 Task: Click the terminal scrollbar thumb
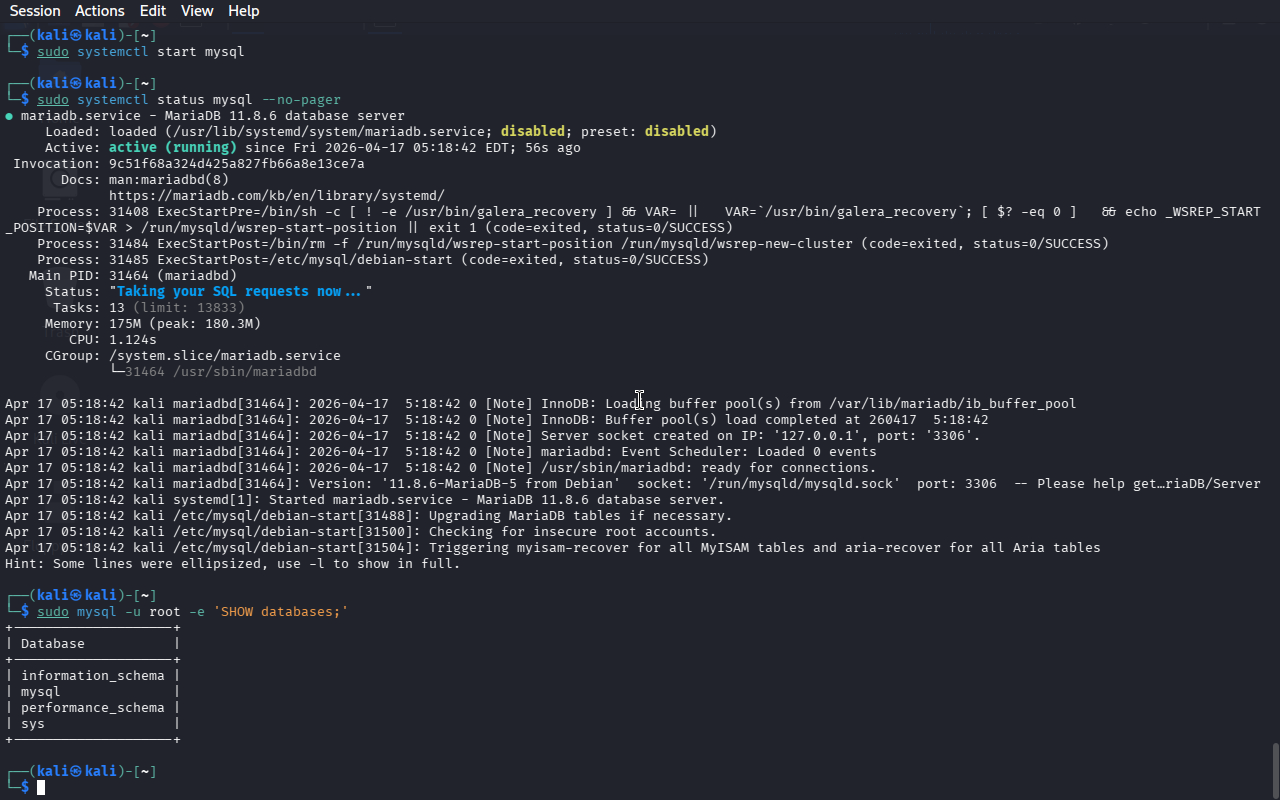pos(1274,770)
